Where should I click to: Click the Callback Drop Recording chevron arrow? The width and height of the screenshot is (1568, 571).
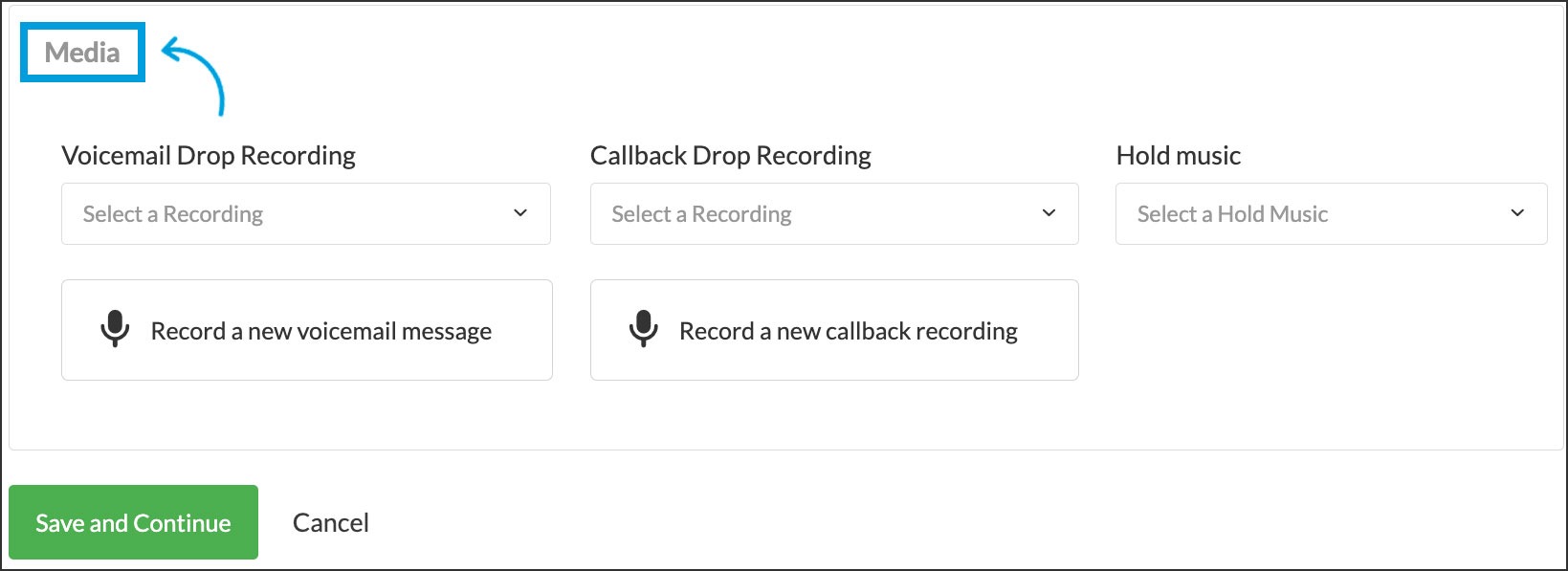tap(1049, 212)
